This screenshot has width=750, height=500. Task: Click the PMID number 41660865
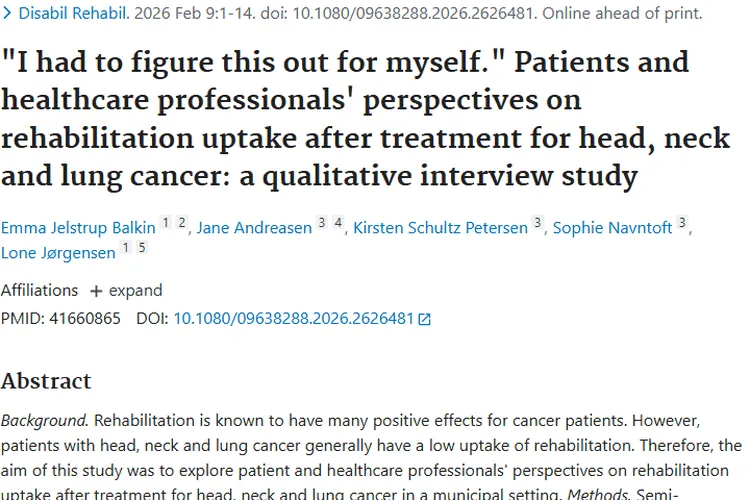(x=84, y=319)
